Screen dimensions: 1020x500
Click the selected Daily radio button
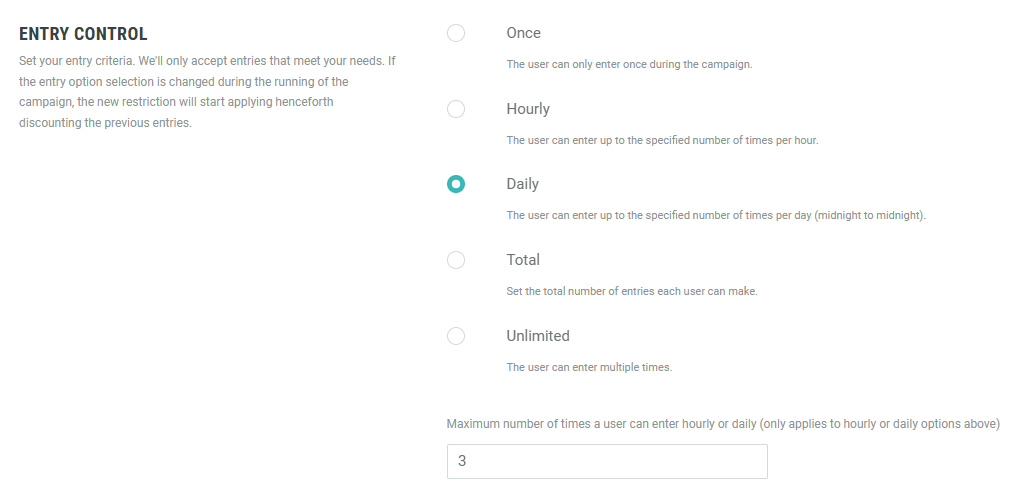[456, 184]
